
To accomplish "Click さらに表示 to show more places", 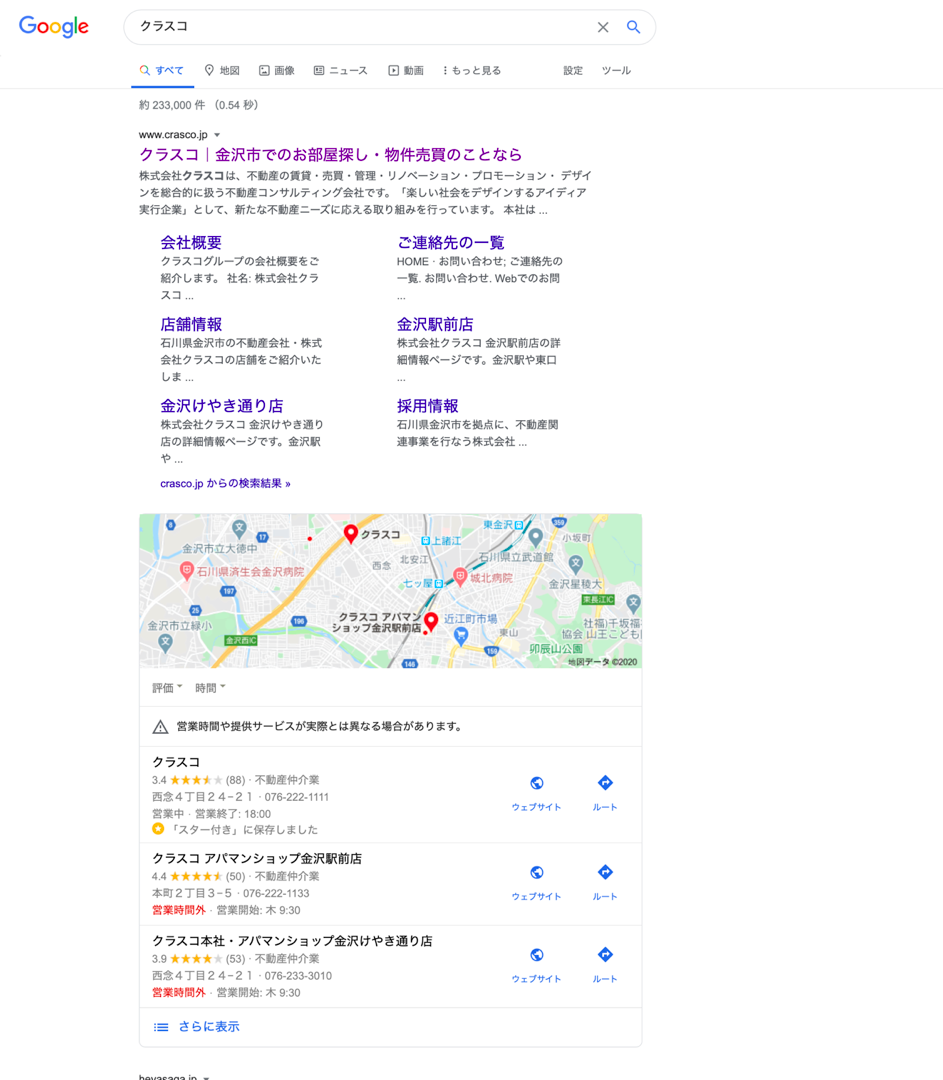I will (209, 1026).
